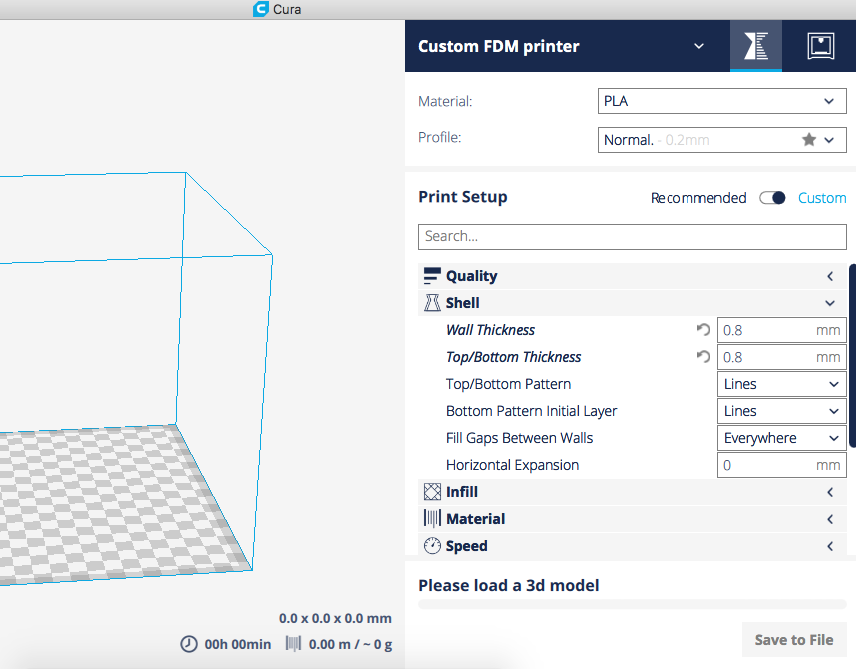The height and width of the screenshot is (669, 856).
Task: Open Fill Gaps Between Walls dropdown
Action: coord(782,438)
